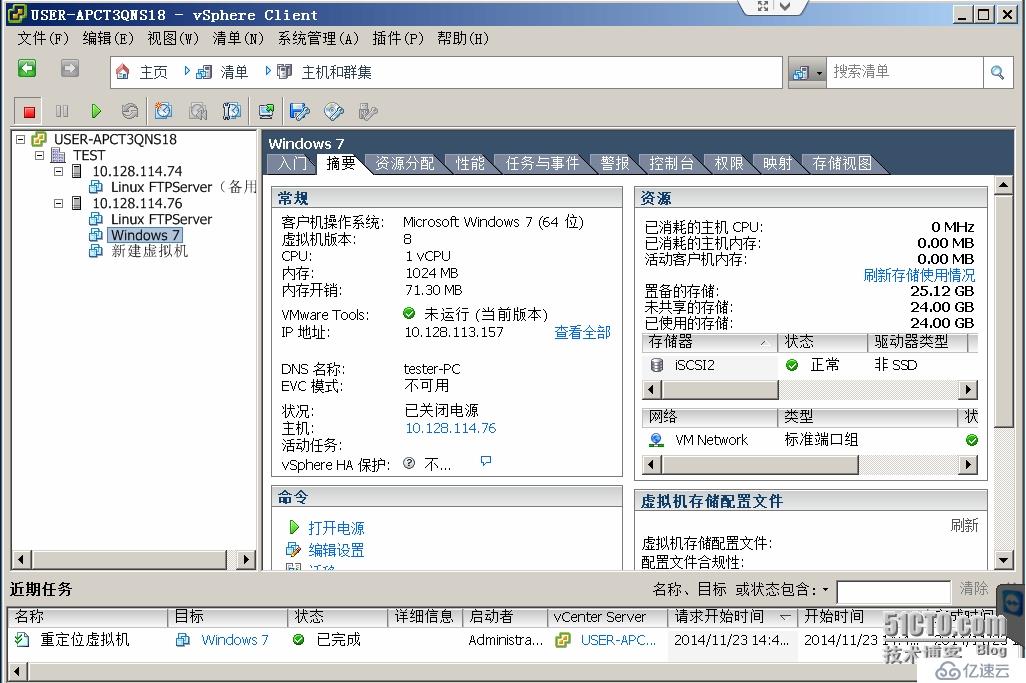The height and width of the screenshot is (683, 1026).
Task: Click the host 10.128.114.76 link
Action: pyautogui.click(x=451, y=429)
